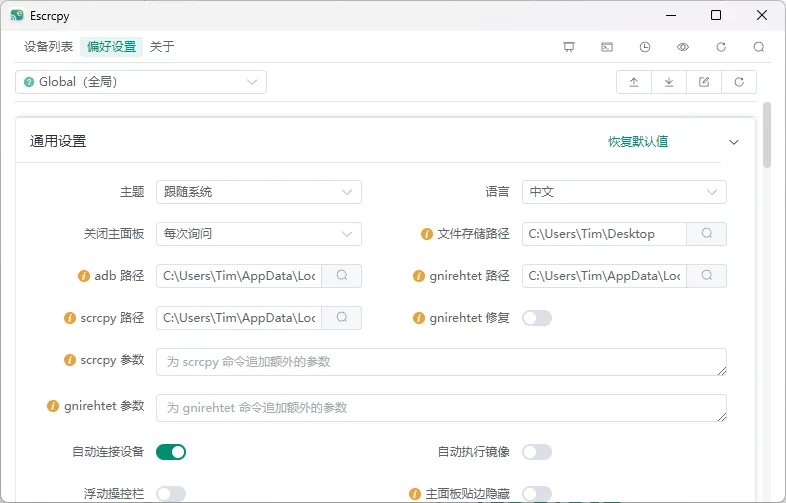Screen dimensions: 786x503
Task: Click the eye icon in top toolbar
Action: point(683,47)
